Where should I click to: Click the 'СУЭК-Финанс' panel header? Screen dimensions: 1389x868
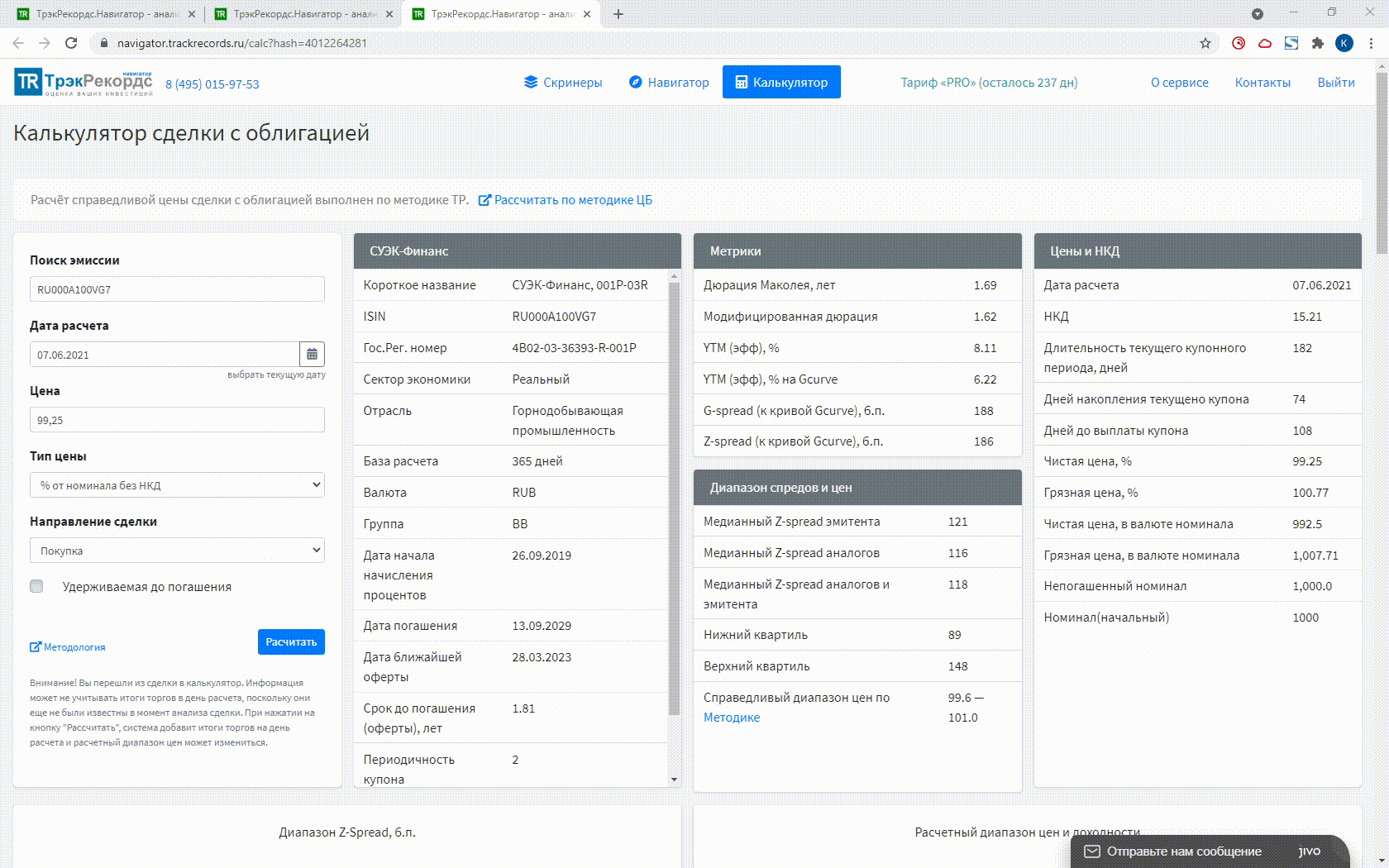click(x=518, y=251)
